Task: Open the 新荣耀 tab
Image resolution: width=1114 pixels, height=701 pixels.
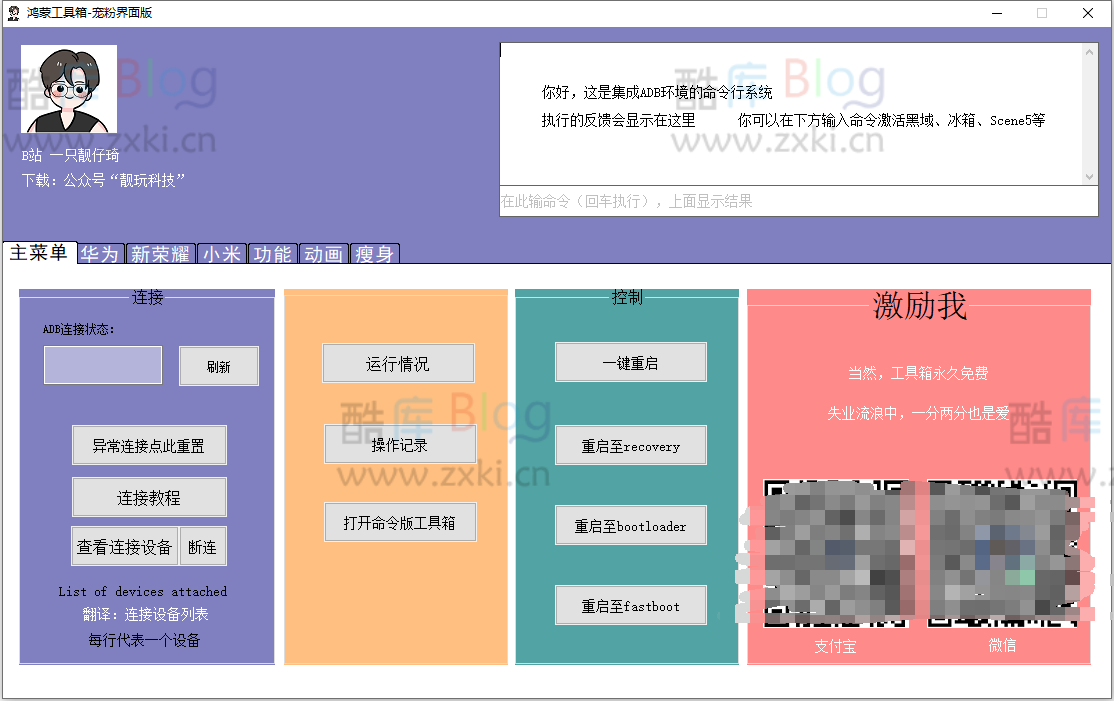Action: [160, 254]
